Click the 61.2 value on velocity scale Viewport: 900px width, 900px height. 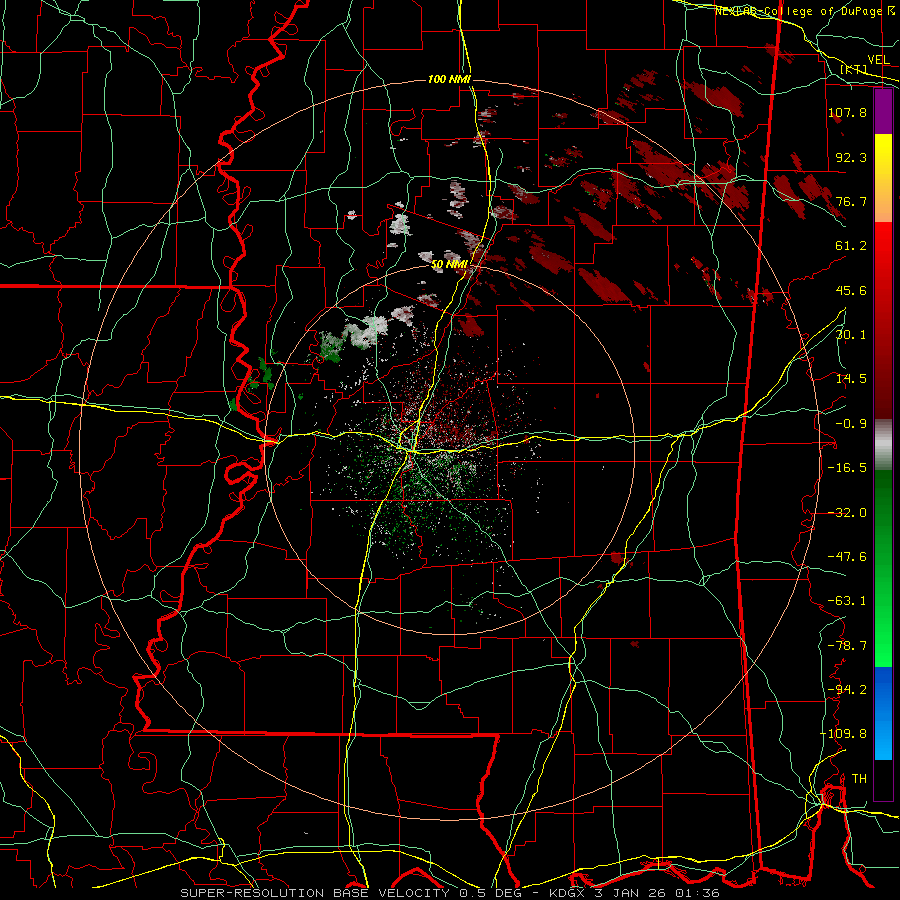(851, 246)
